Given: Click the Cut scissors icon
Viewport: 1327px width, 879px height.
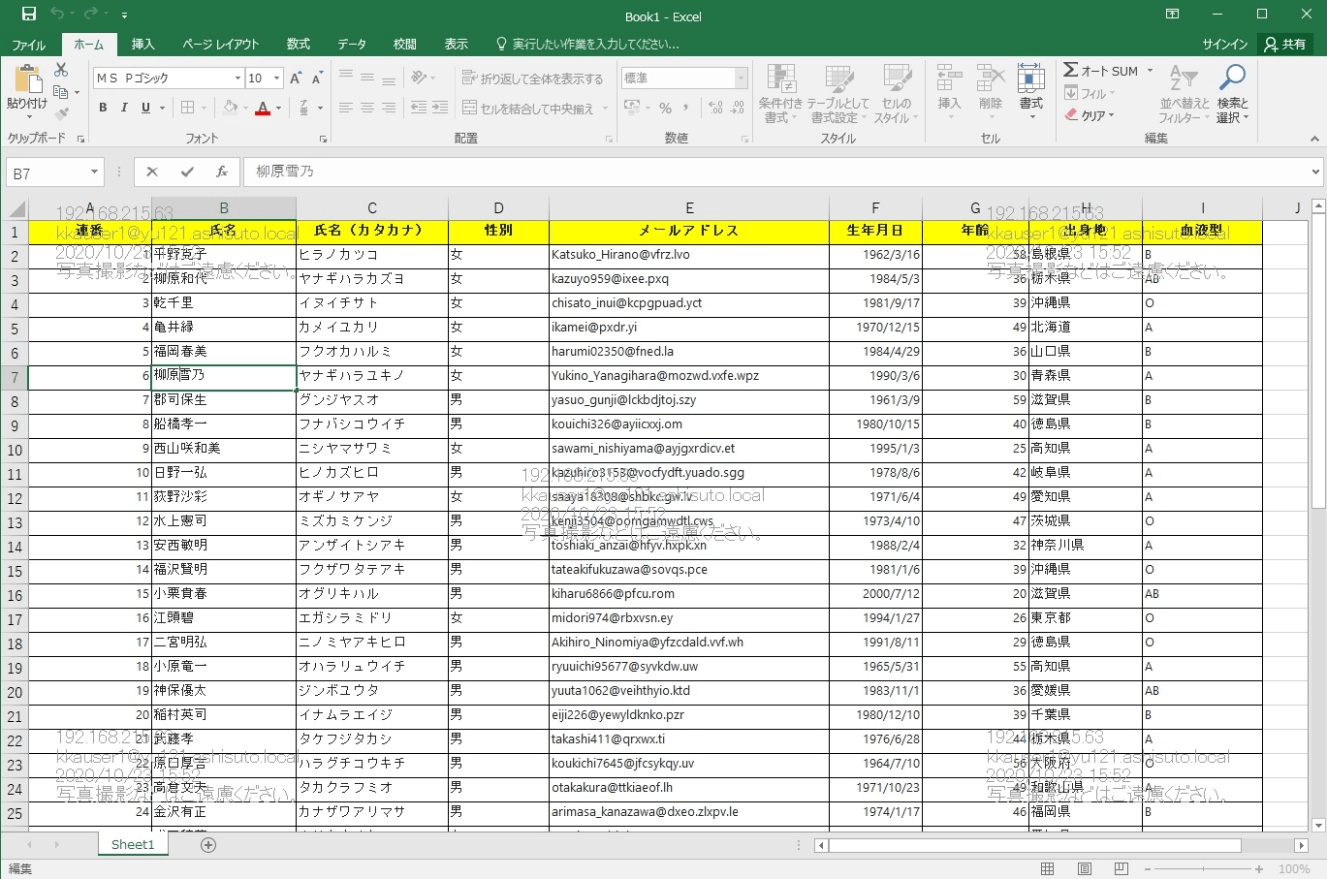Looking at the screenshot, I should coord(61,70).
